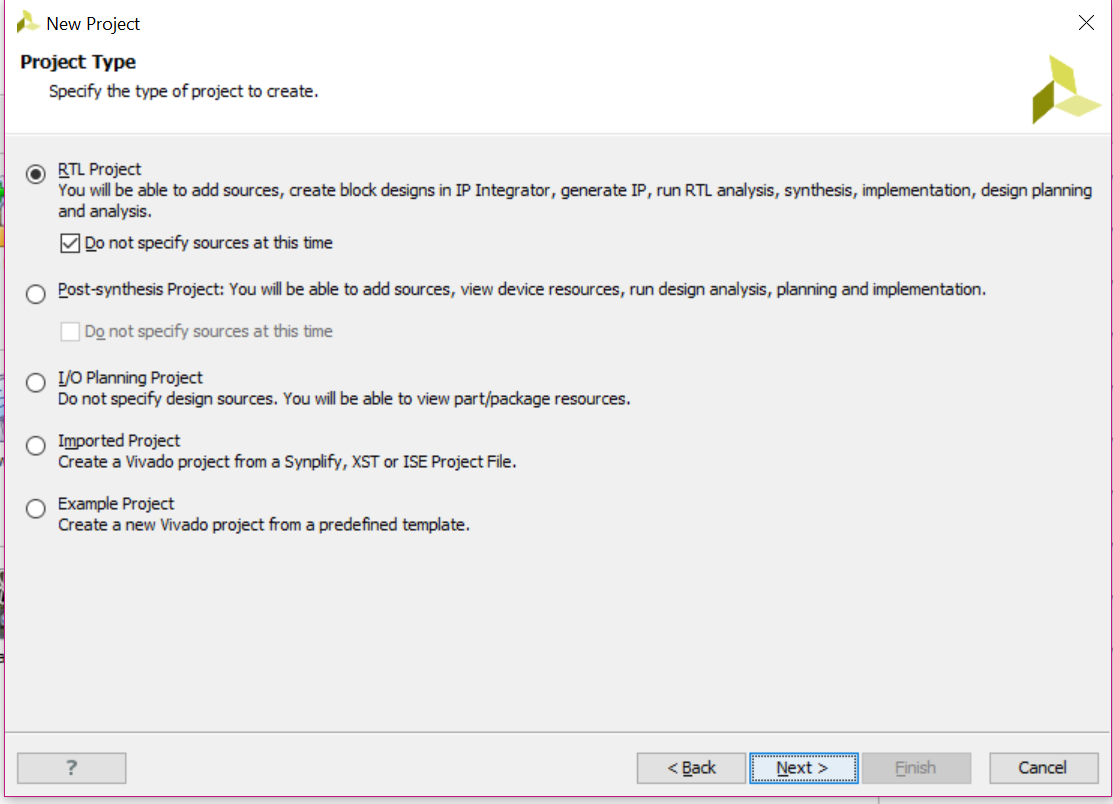Open the wizard help with the '?' button
This screenshot has height=804, width=1113.
(71, 768)
